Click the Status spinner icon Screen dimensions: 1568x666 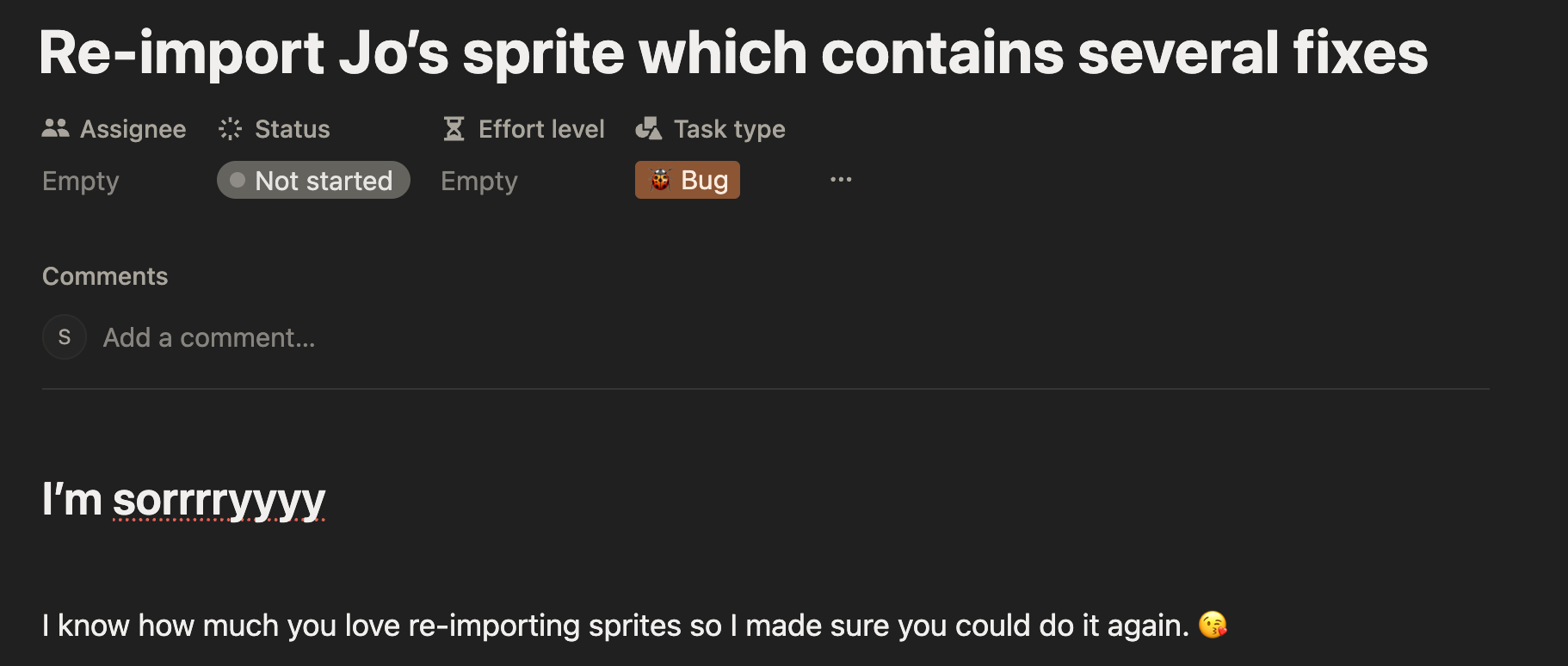click(230, 129)
